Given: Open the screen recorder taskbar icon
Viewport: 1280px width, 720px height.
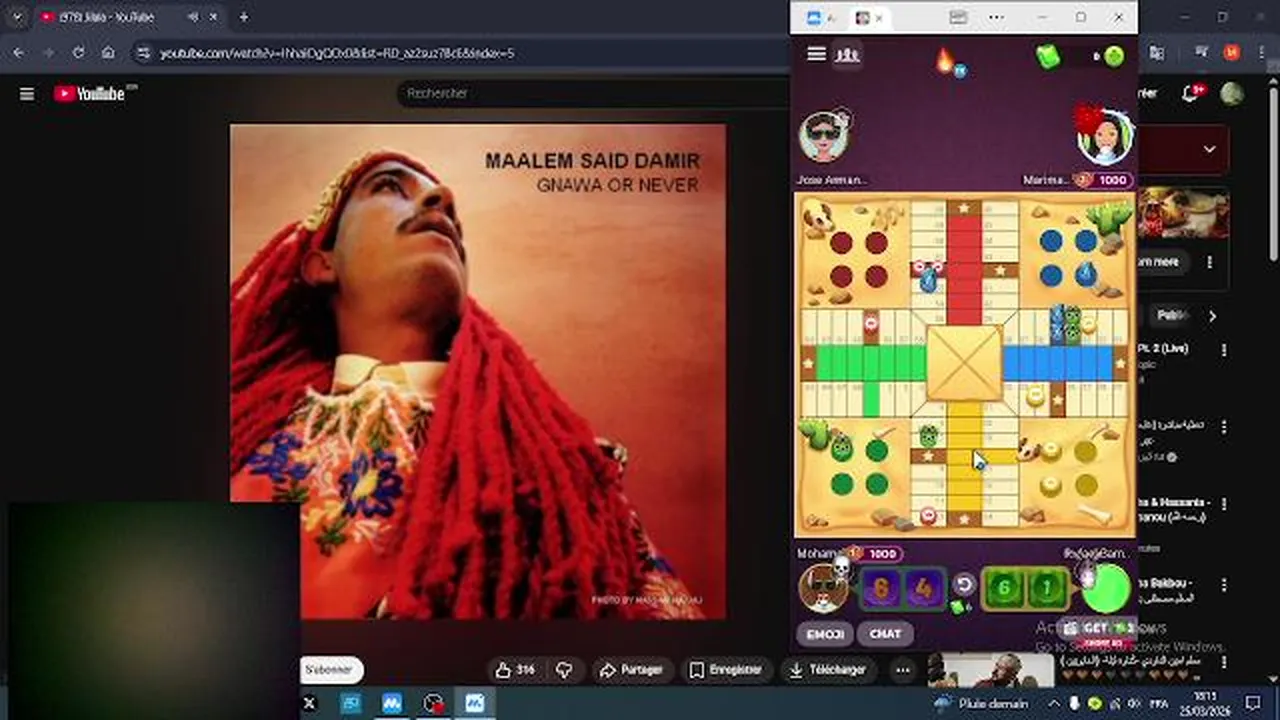Looking at the screenshot, I should pos(433,704).
